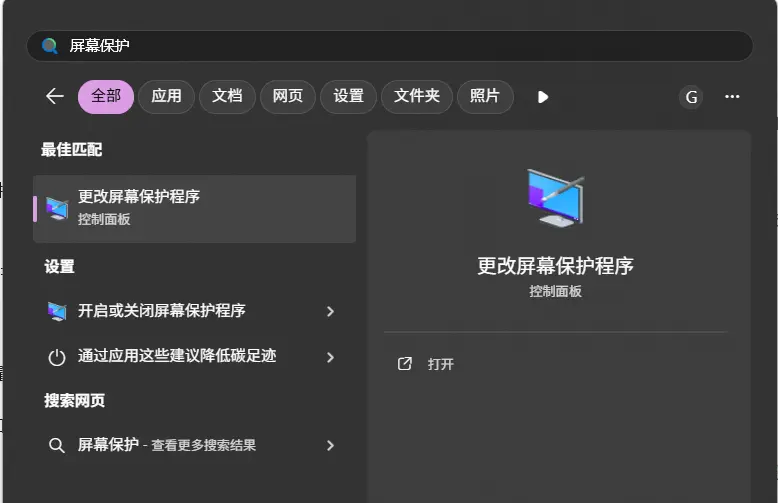
Task: Open the G account avatar
Action: pyautogui.click(x=690, y=97)
